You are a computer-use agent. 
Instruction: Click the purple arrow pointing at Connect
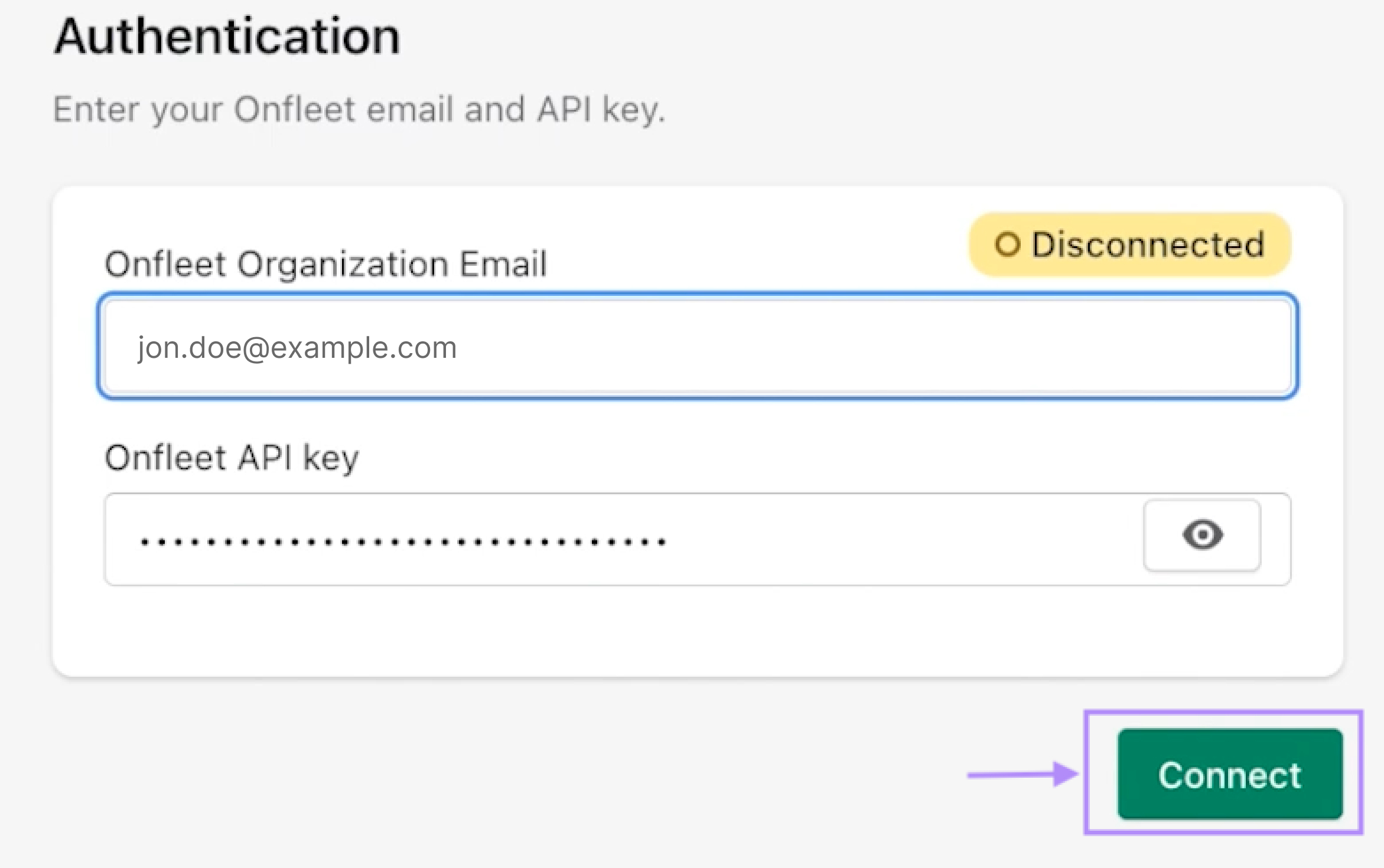[x=1022, y=774]
